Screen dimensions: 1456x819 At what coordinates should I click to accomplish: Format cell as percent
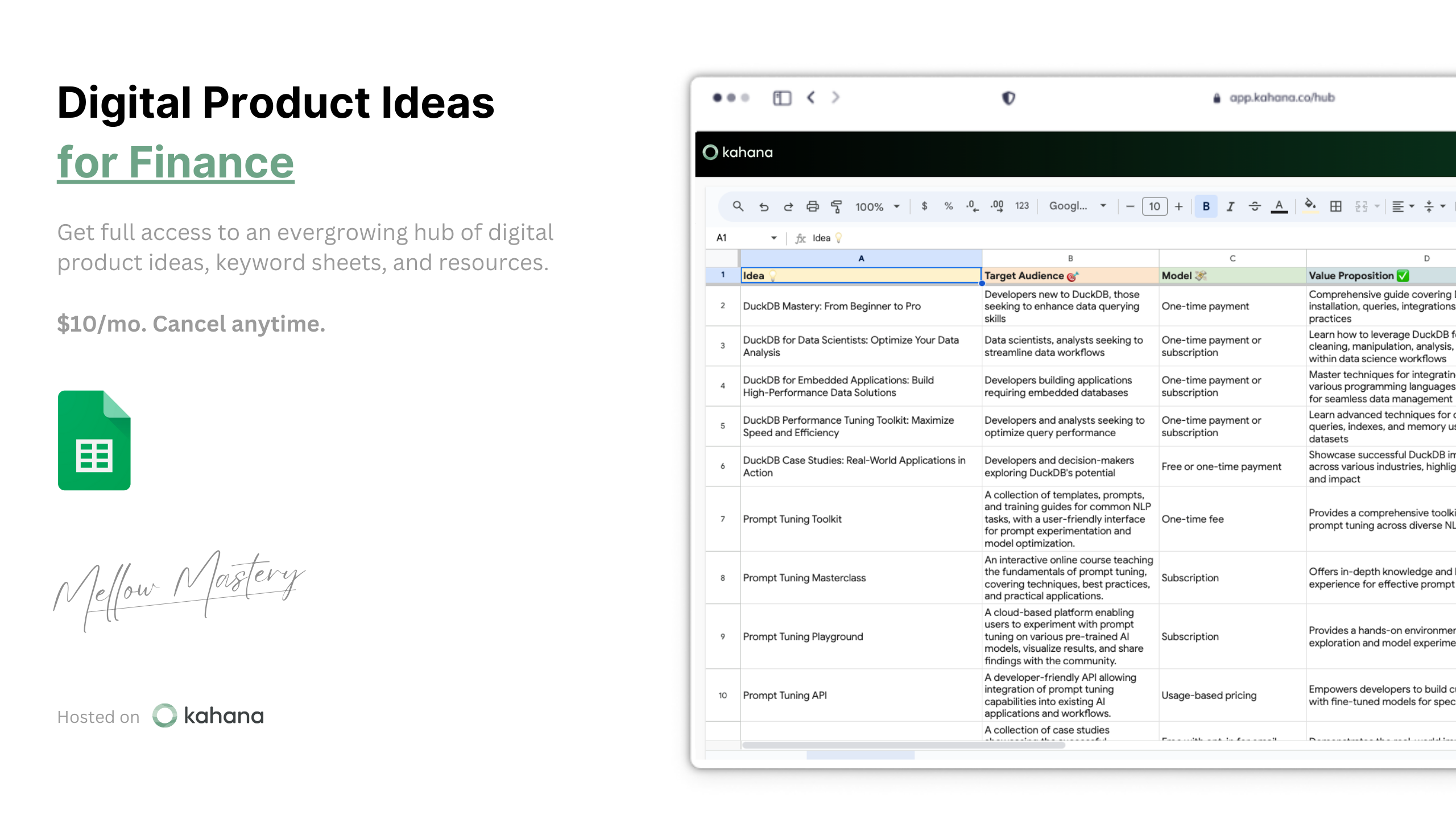tap(948, 206)
